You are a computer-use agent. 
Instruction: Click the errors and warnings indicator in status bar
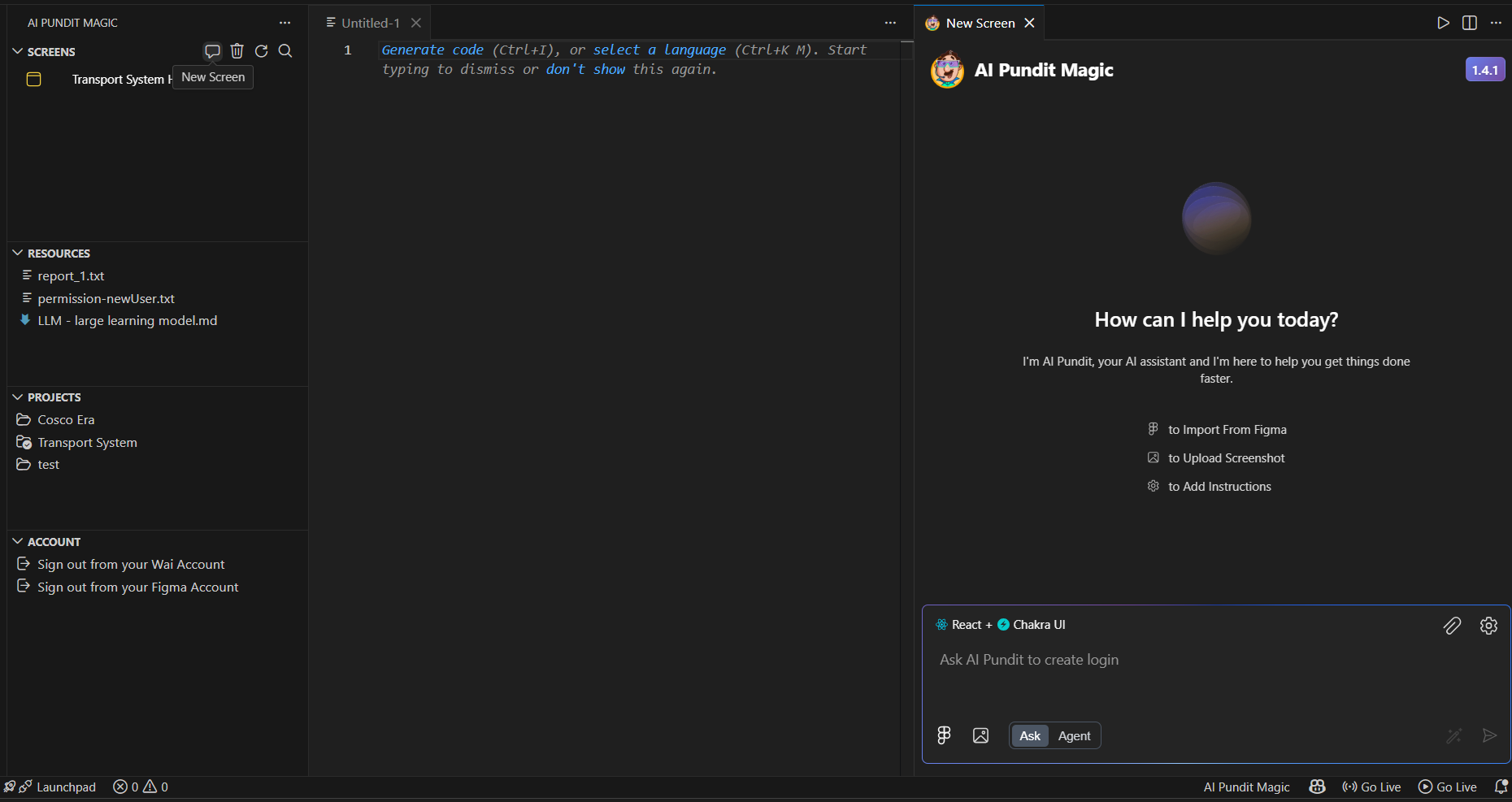pos(141,787)
